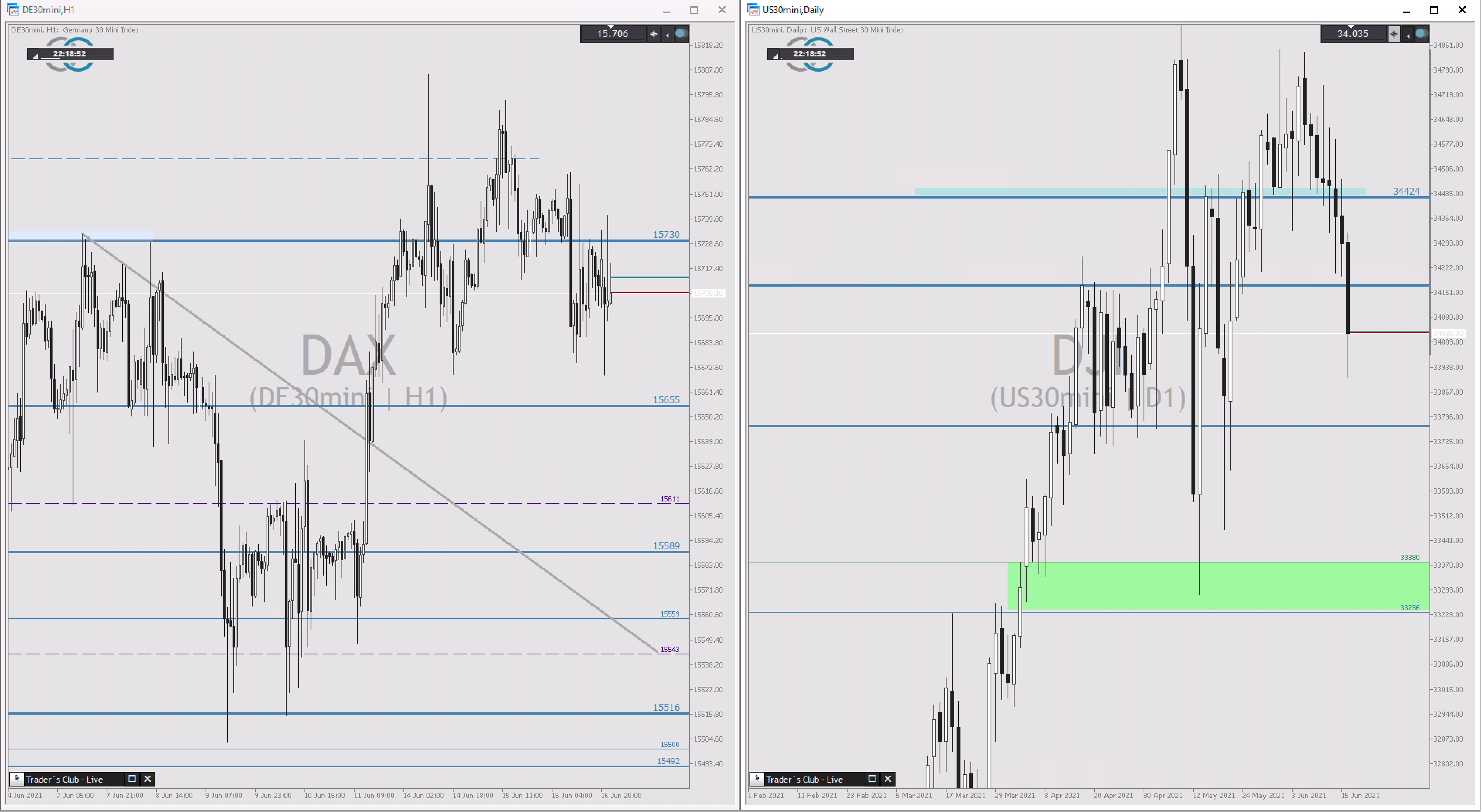Click the left arrow in DE30mini price widget
The width and height of the screenshot is (1482, 812).
coord(667,34)
